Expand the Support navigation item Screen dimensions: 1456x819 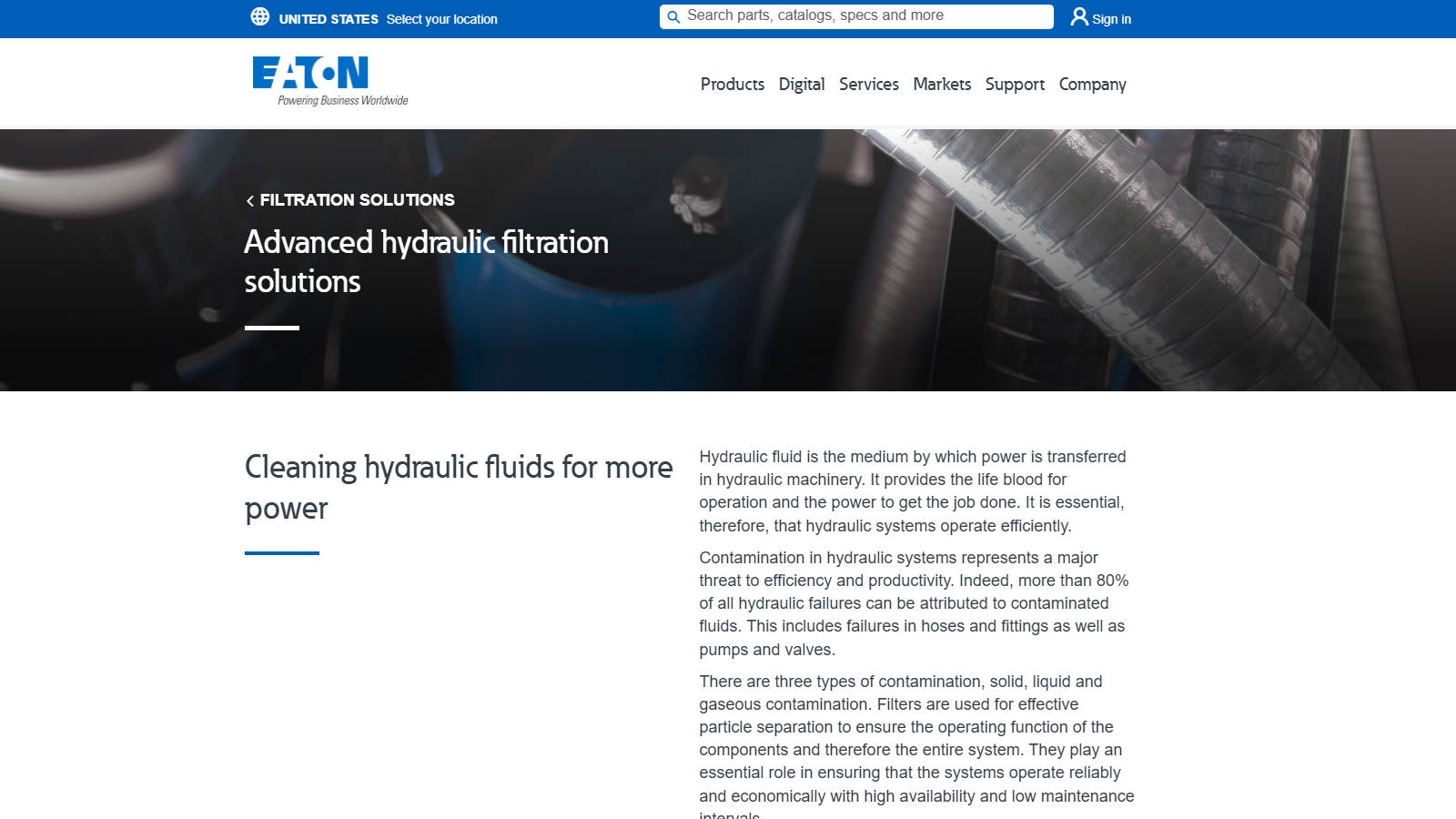click(1014, 85)
